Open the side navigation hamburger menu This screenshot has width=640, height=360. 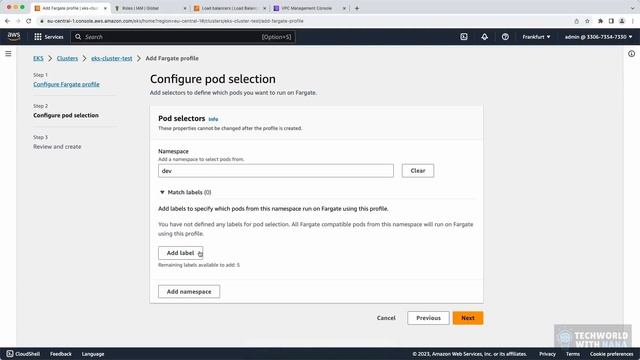(x=8, y=53)
